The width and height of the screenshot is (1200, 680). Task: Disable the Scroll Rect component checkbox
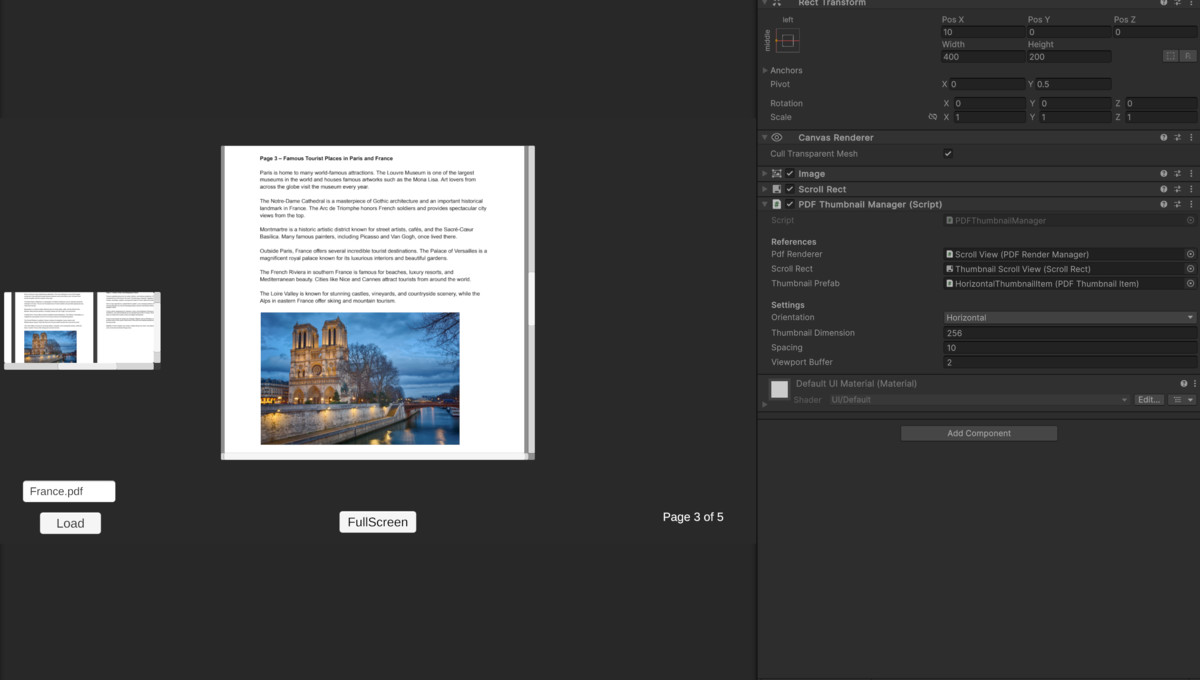[790, 189]
